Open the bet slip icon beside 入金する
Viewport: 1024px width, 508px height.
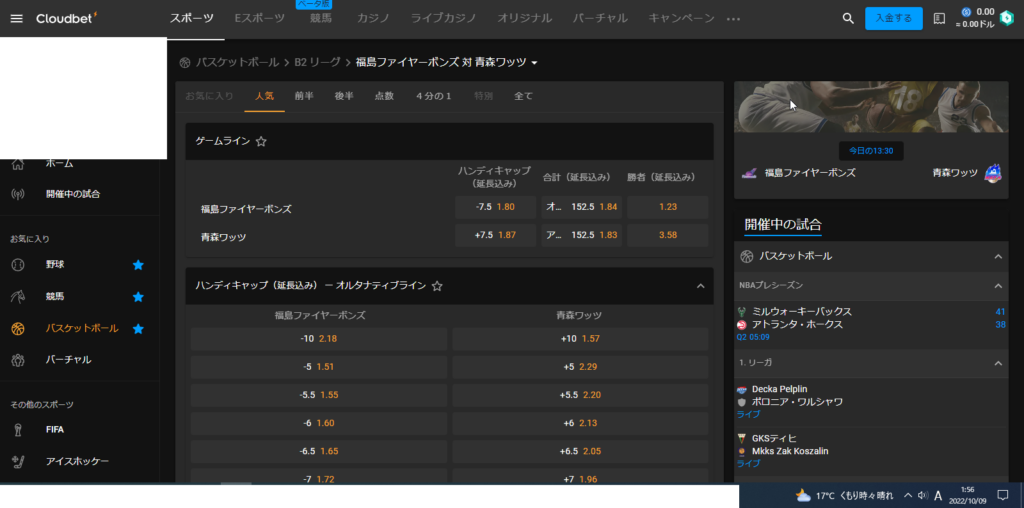(x=939, y=18)
